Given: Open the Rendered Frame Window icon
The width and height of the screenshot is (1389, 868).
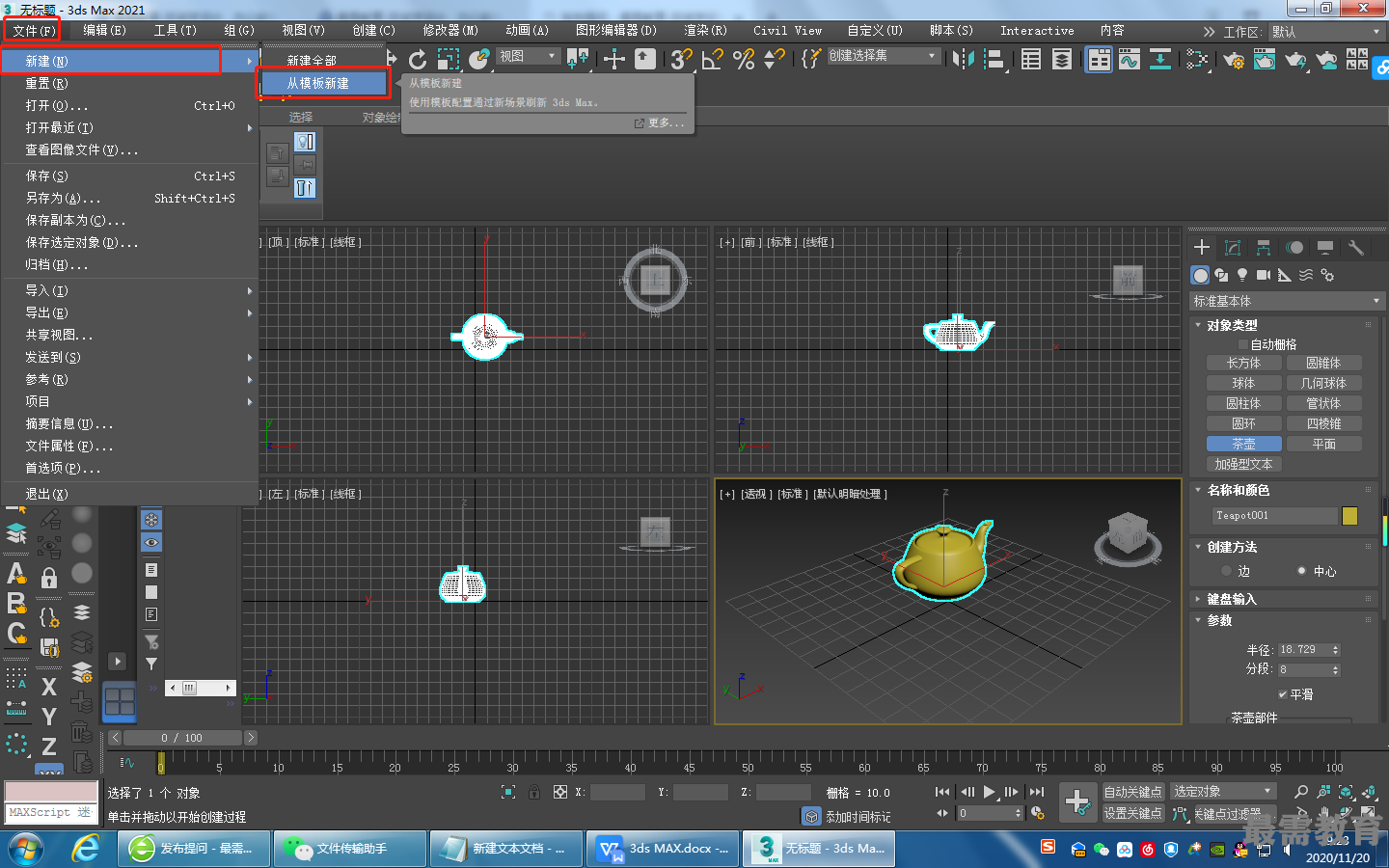Looking at the screenshot, I should coord(1265,60).
